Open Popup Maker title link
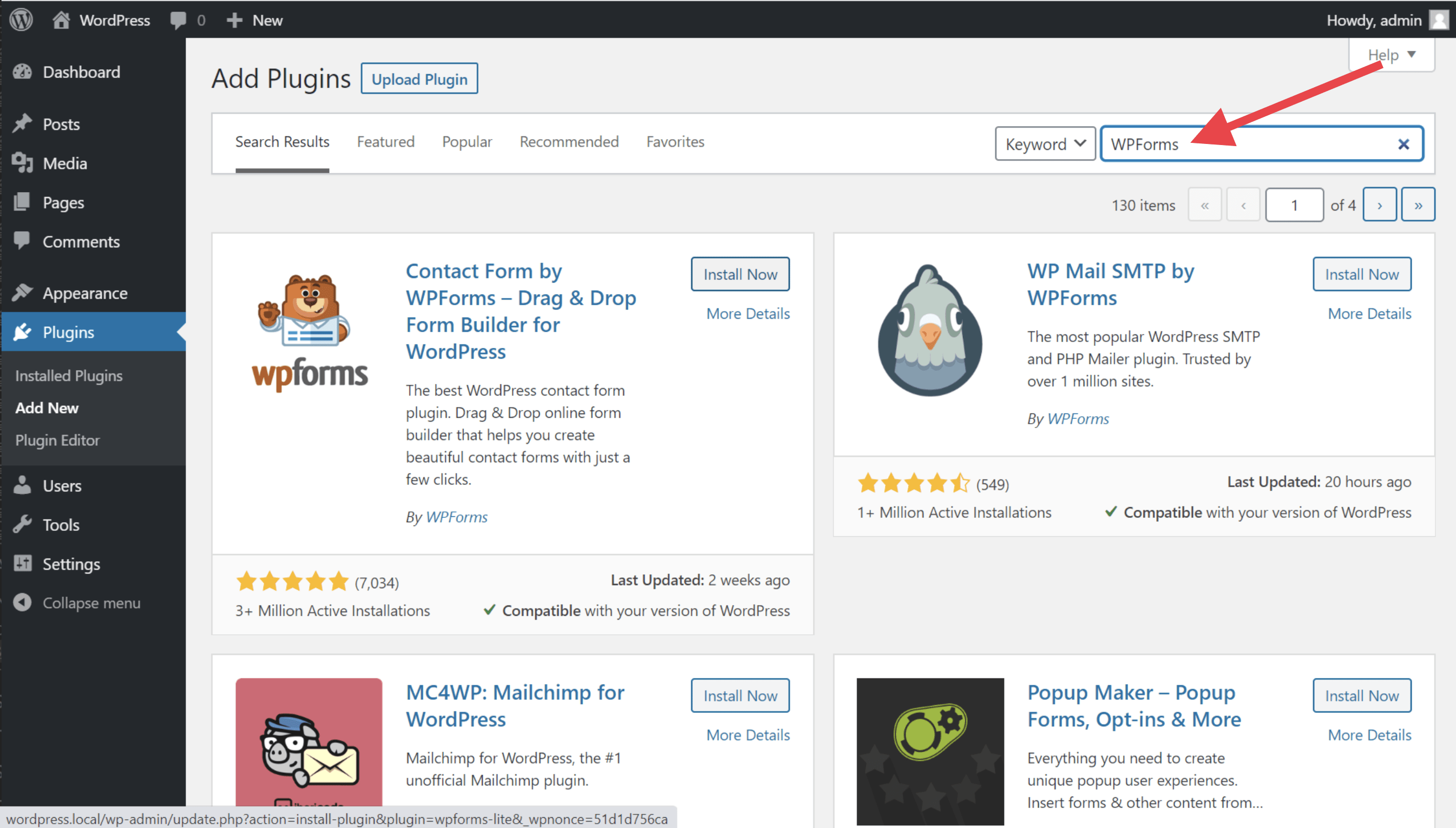Viewport: 1456px width, 828px height. click(1134, 705)
